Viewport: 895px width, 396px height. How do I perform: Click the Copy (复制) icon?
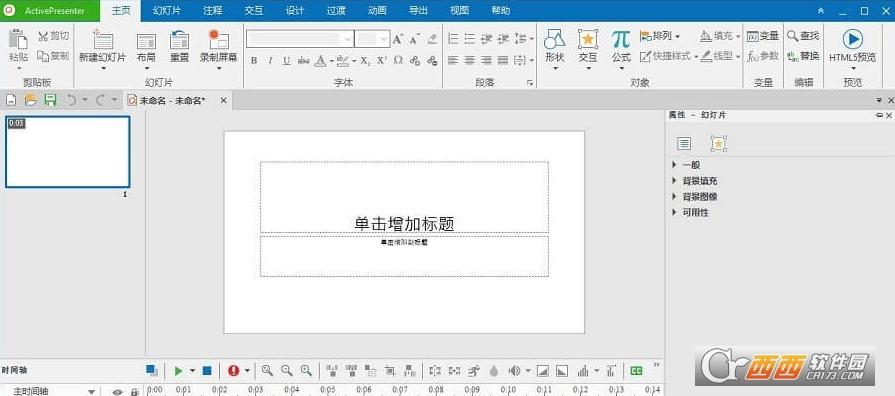[43, 56]
